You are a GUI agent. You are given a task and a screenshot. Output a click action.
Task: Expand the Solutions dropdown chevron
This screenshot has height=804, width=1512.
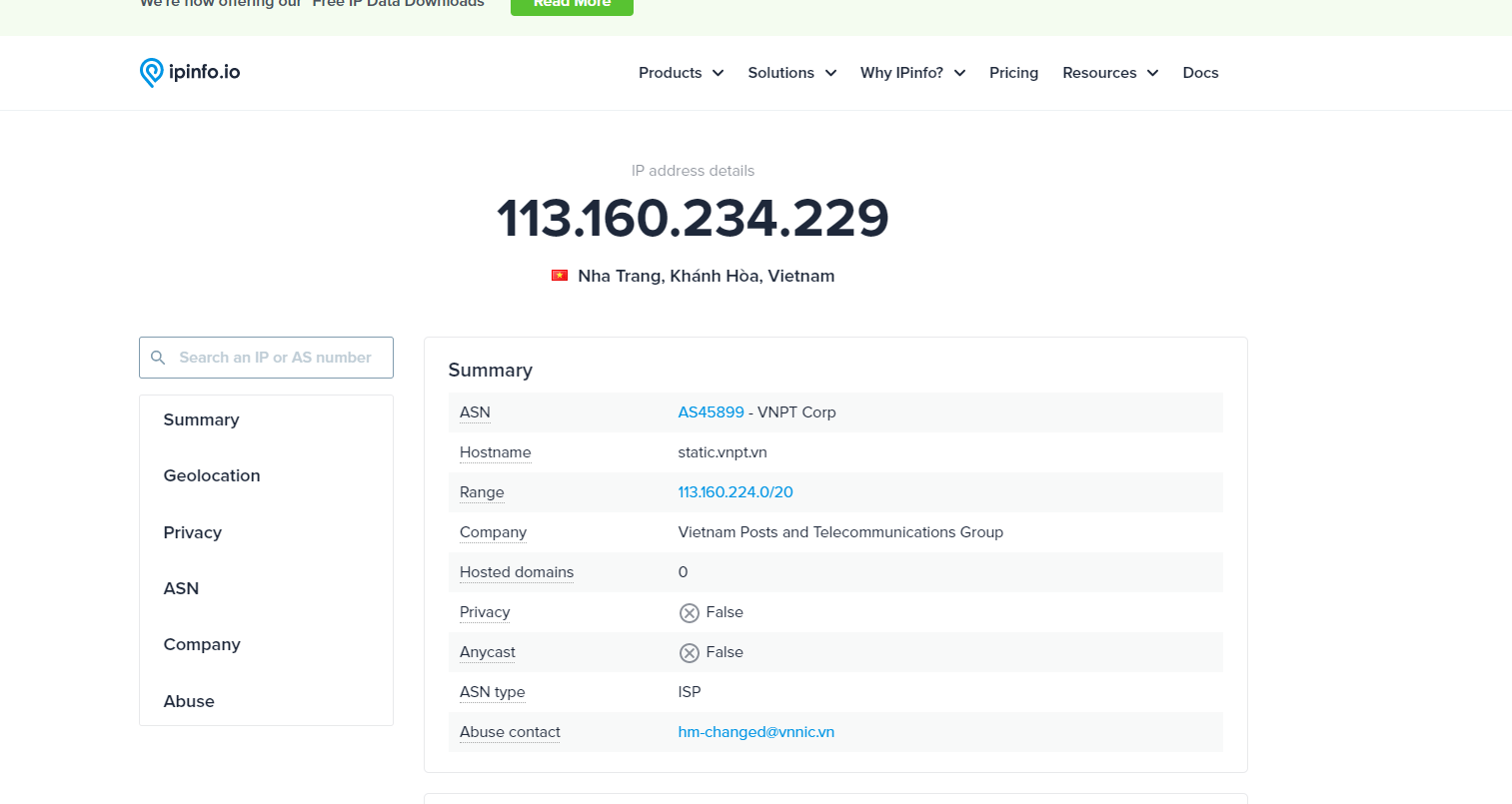tap(830, 73)
